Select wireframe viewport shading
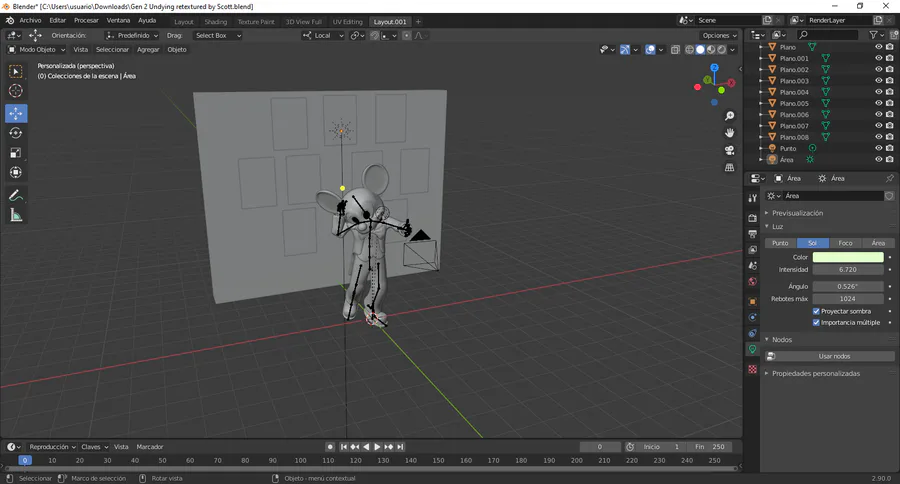900x484 pixels. click(690, 50)
